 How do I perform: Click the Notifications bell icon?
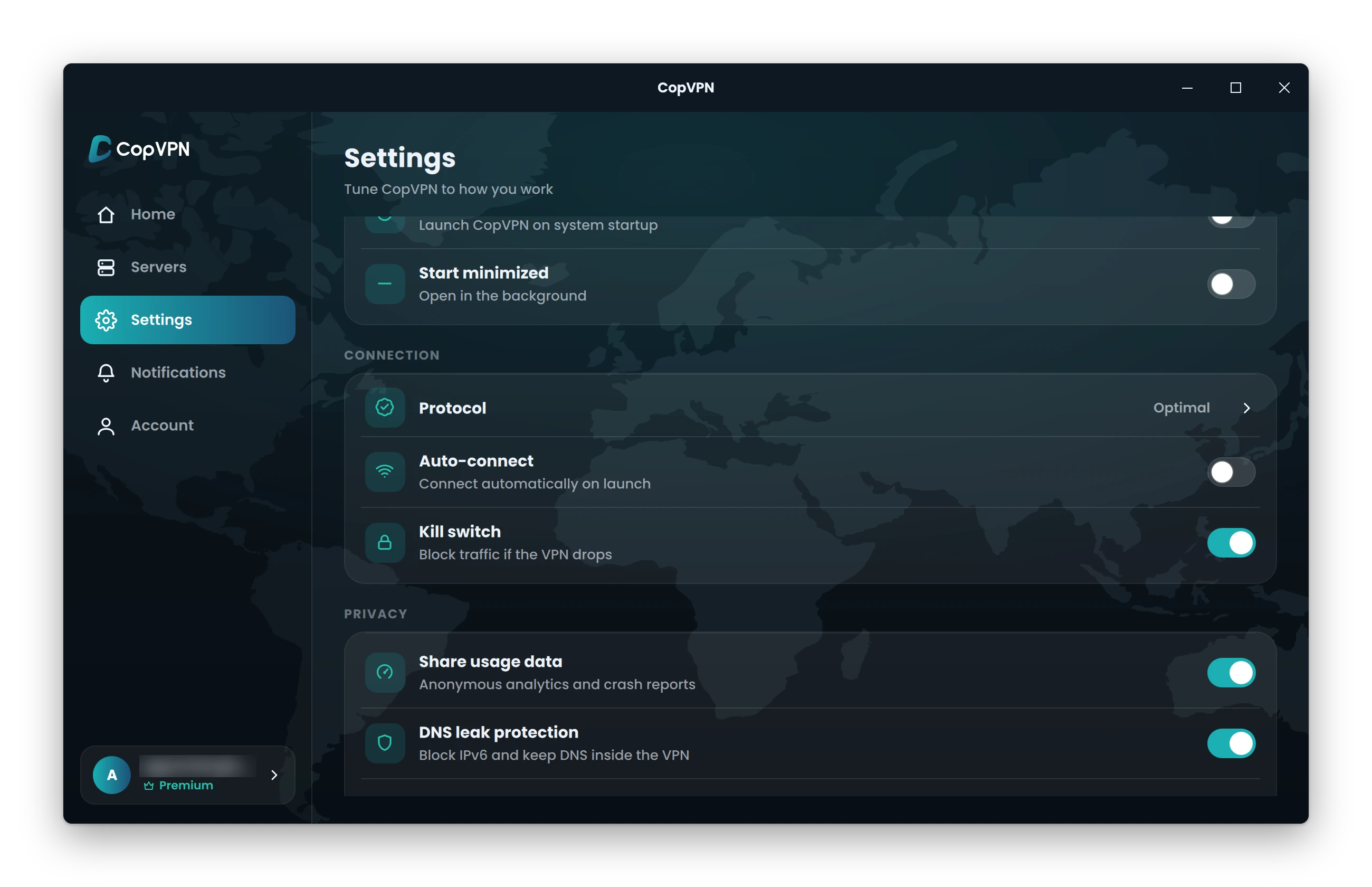pos(106,373)
